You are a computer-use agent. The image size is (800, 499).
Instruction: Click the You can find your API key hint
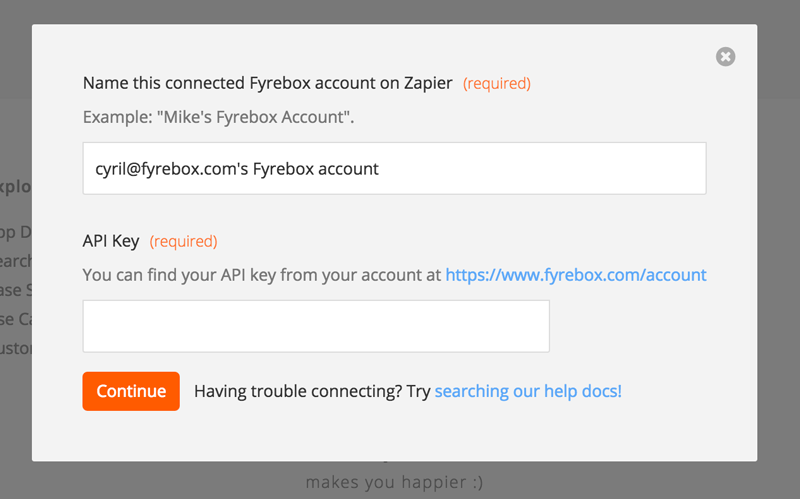(262, 275)
